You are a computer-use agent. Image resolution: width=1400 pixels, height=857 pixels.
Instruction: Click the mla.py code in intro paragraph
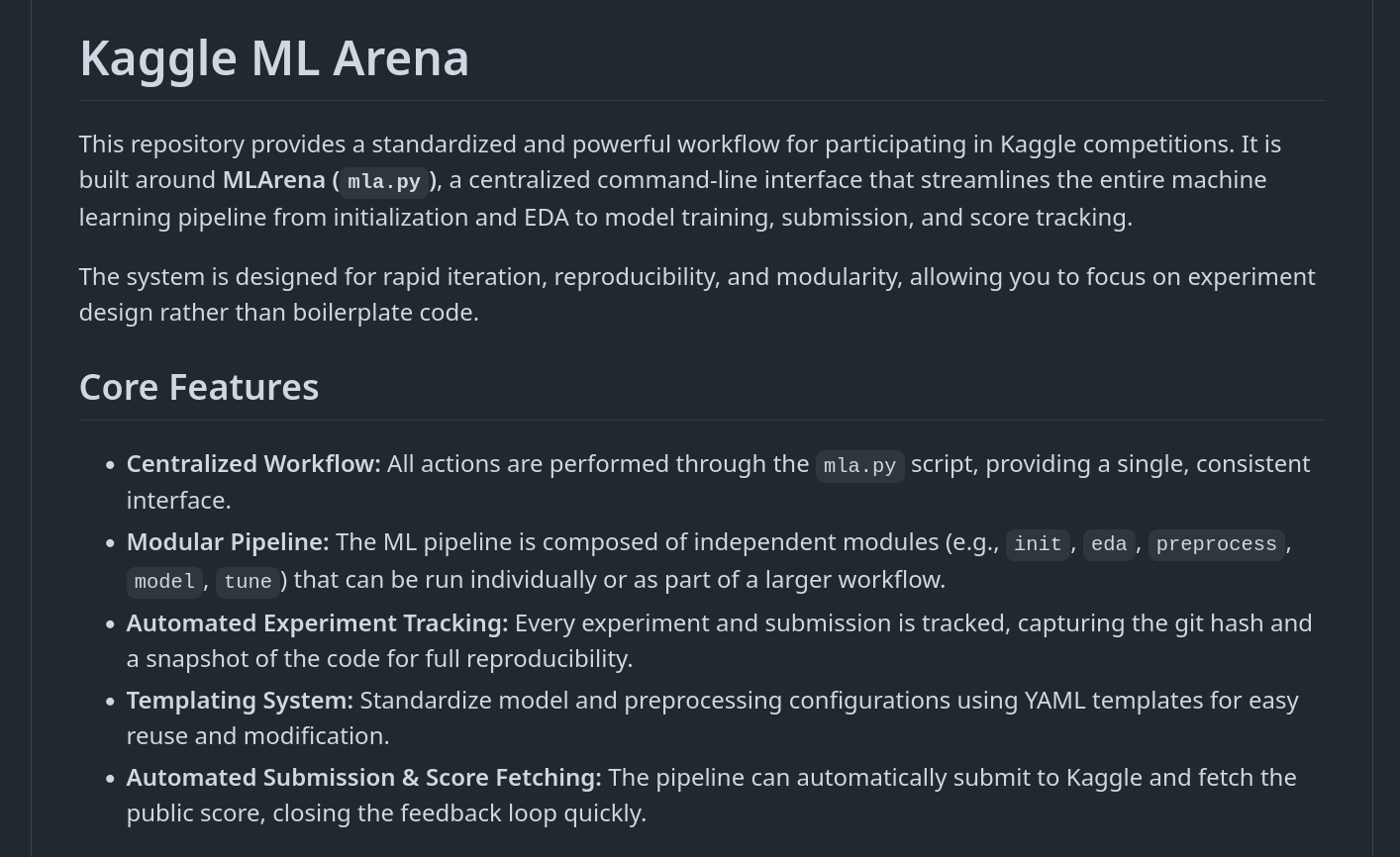pyautogui.click(x=384, y=182)
